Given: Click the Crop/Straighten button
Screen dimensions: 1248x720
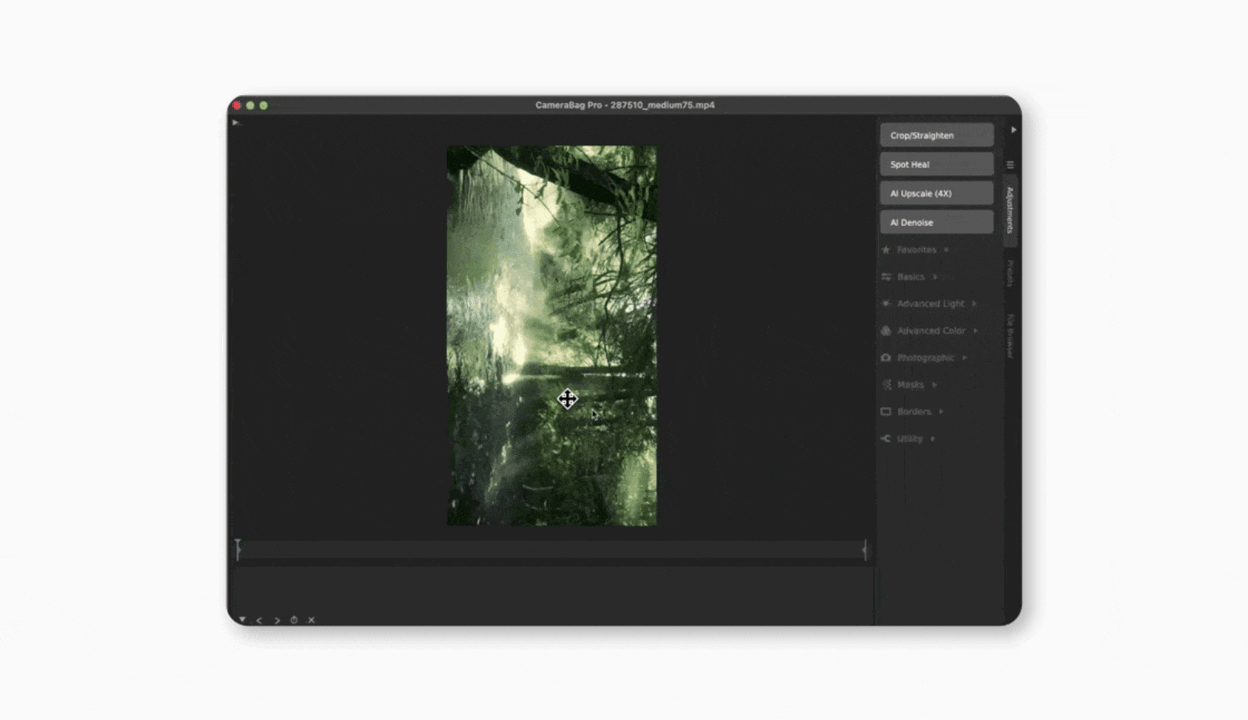Looking at the screenshot, I should (x=935, y=134).
